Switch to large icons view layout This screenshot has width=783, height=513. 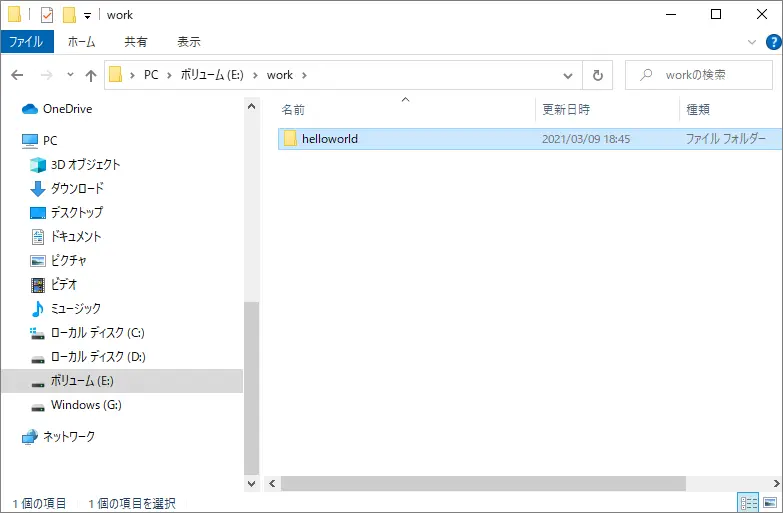point(770,502)
